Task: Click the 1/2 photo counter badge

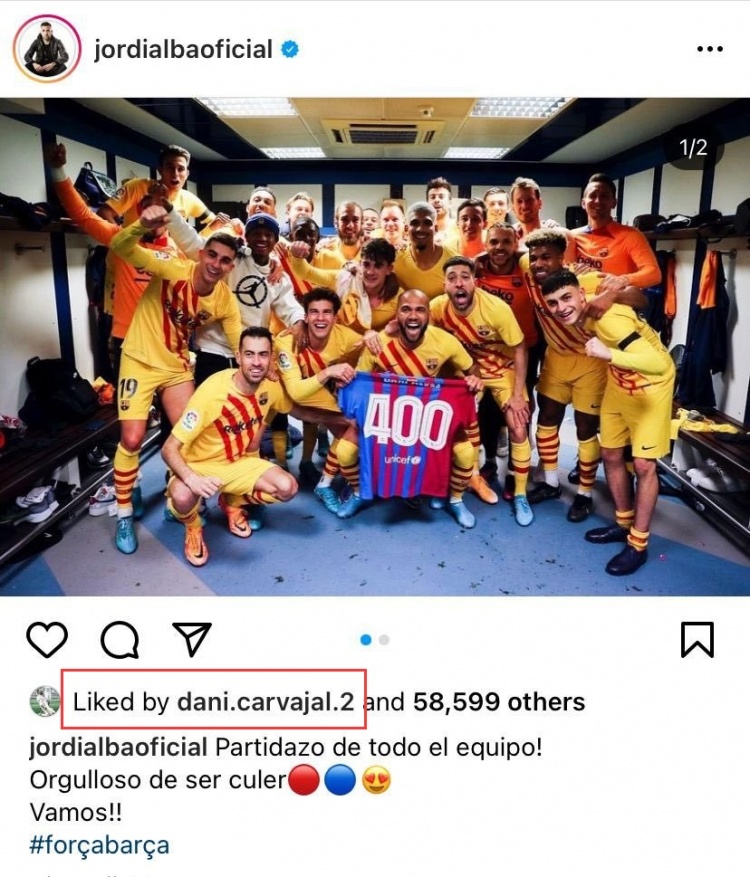Action: tap(693, 148)
